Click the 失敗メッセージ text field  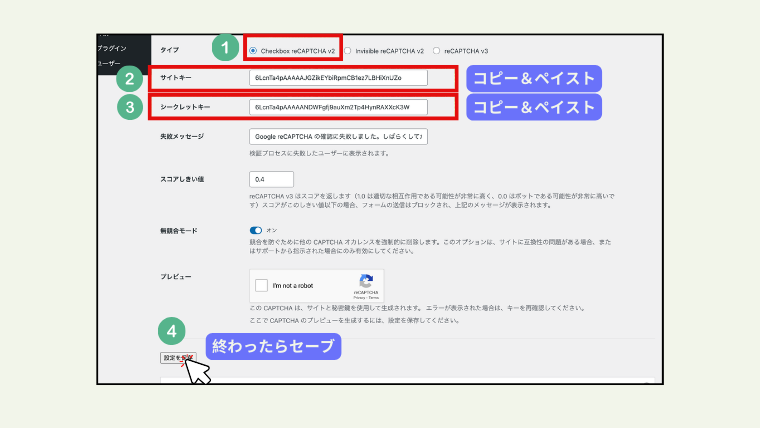click(x=338, y=136)
